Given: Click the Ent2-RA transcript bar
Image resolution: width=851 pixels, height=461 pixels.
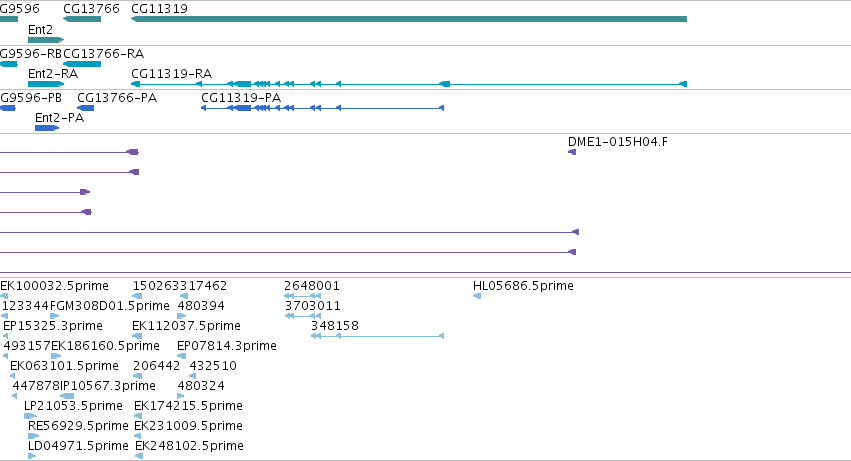Looking at the screenshot, I should tap(46, 84).
